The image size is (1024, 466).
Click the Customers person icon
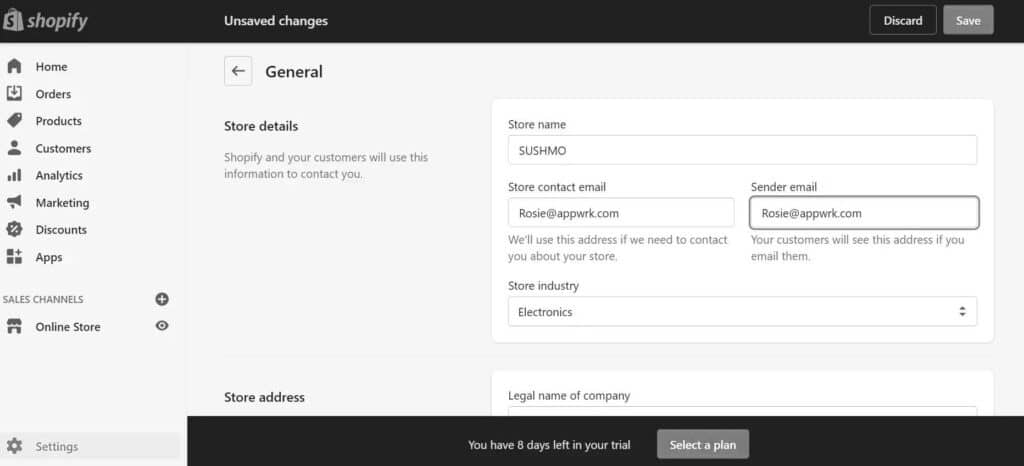click(x=14, y=148)
